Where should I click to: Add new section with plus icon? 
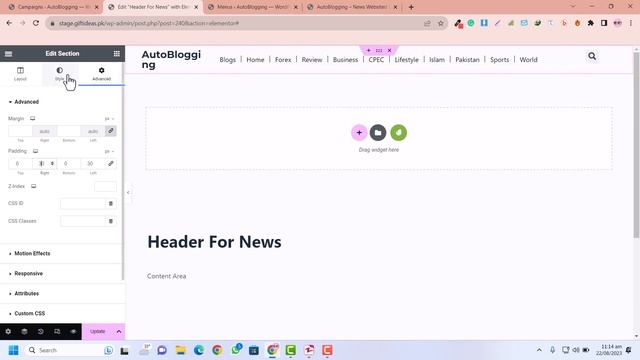[359, 133]
